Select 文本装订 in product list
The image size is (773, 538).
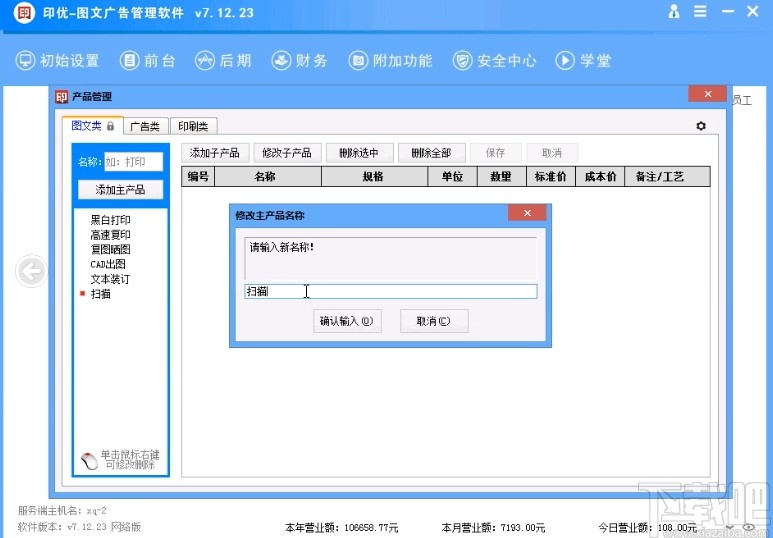coord(110,279)
